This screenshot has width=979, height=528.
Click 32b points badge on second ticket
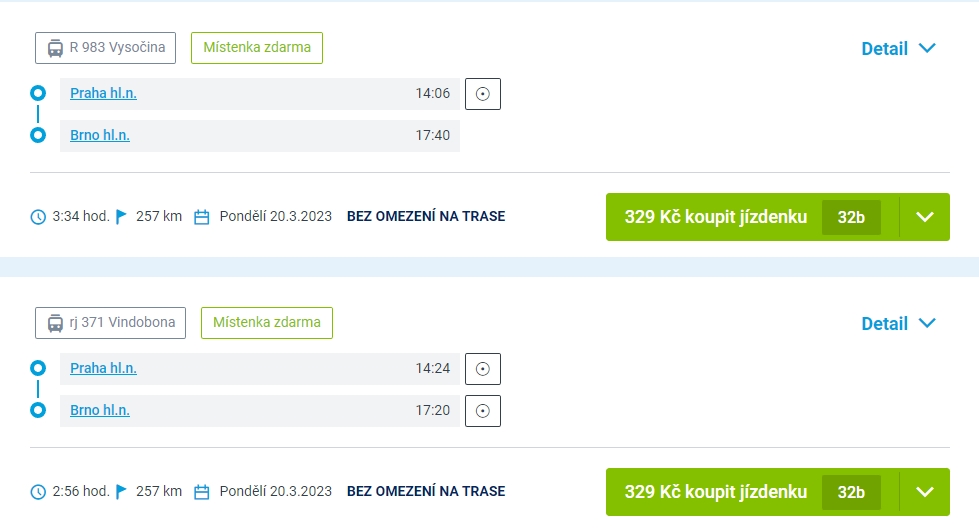[x=851, y=492]
